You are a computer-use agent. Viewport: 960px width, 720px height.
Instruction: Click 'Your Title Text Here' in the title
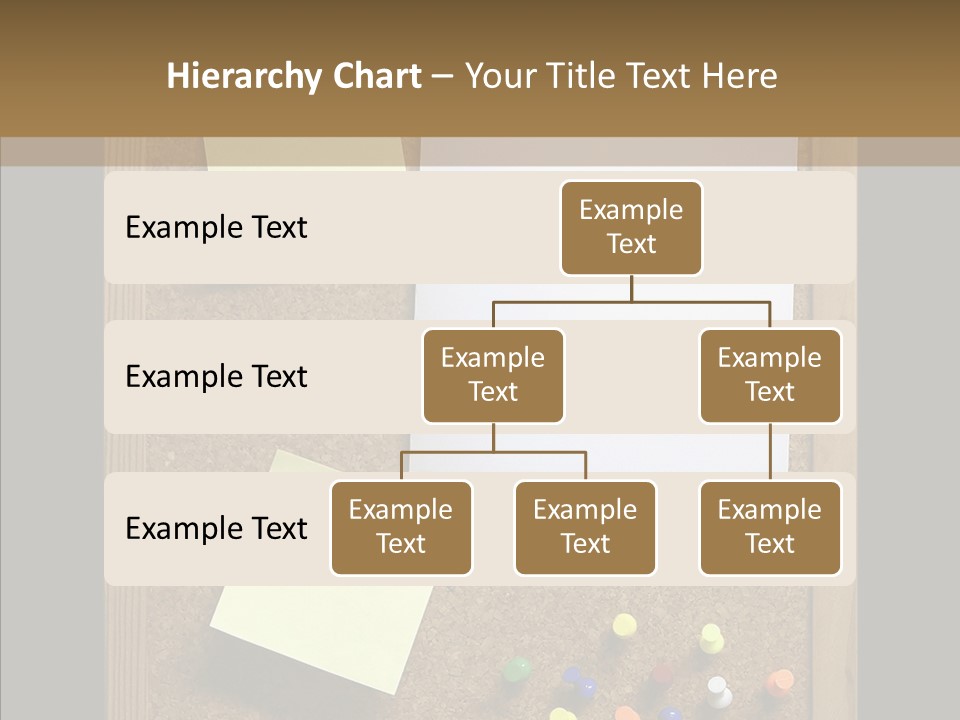pos(621,76)
